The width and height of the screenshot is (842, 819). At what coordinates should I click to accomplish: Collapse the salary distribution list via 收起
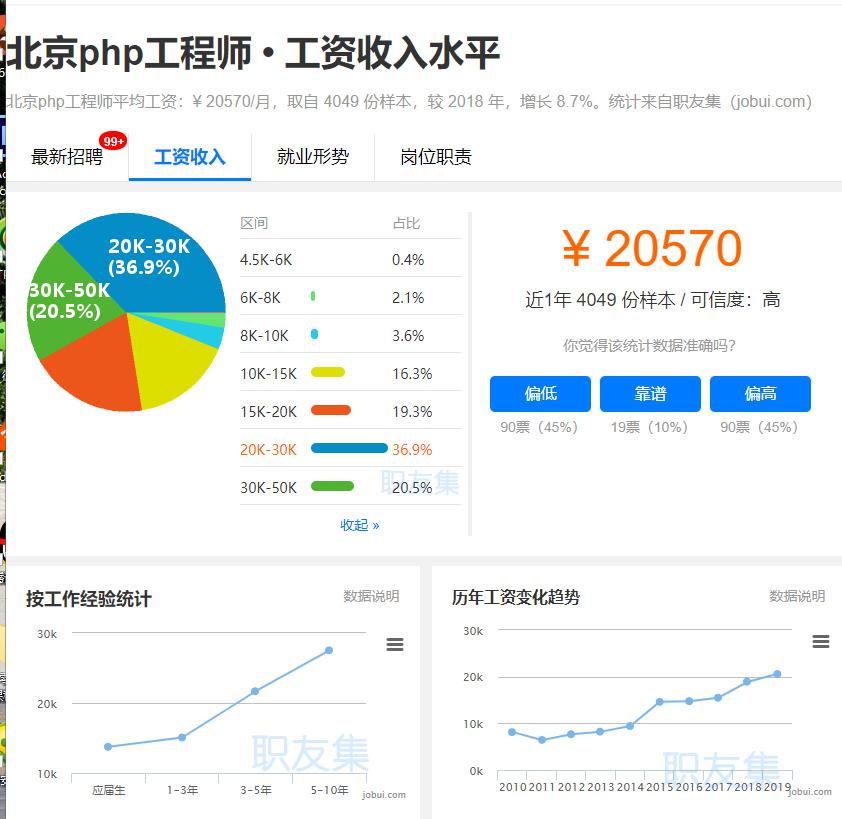coord(359,525)
